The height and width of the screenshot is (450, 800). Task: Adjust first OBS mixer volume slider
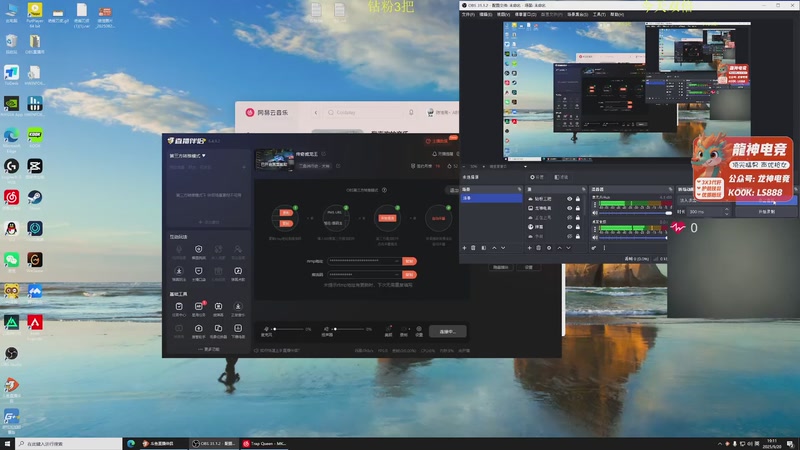635,213
